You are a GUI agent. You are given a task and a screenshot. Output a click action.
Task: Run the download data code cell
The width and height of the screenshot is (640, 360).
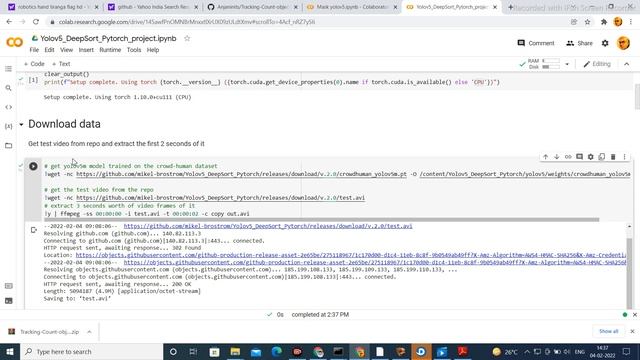33,166
